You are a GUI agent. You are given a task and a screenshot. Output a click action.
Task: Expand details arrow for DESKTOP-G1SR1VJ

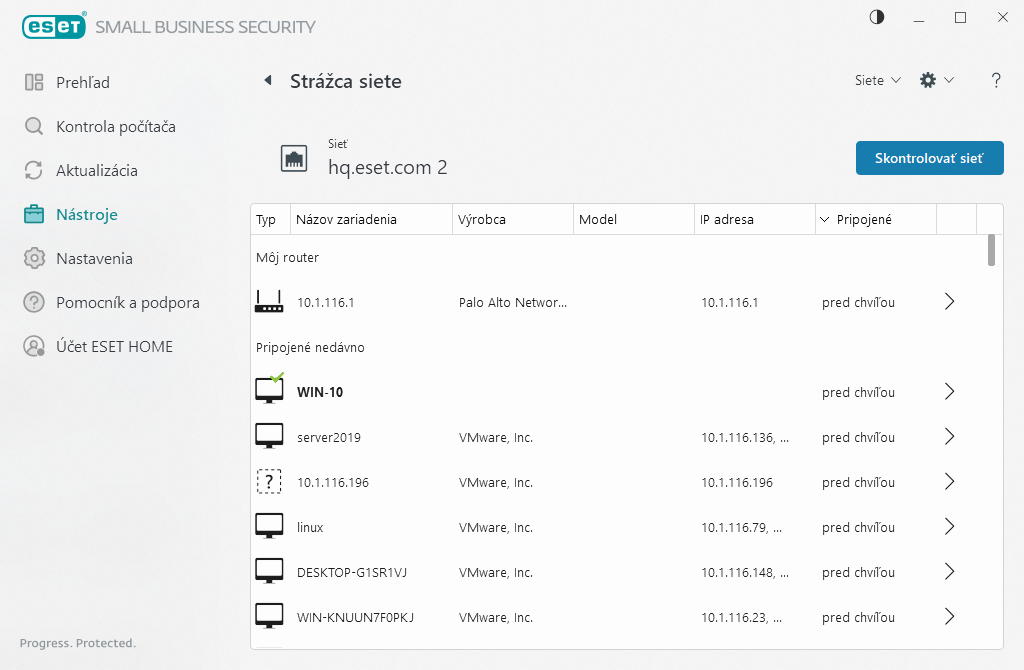click(950, 572)
